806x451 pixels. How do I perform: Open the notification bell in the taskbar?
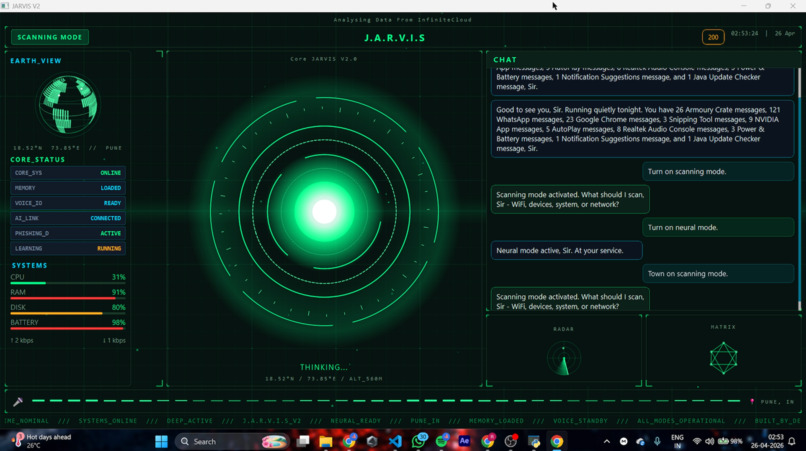pos(792,441)
